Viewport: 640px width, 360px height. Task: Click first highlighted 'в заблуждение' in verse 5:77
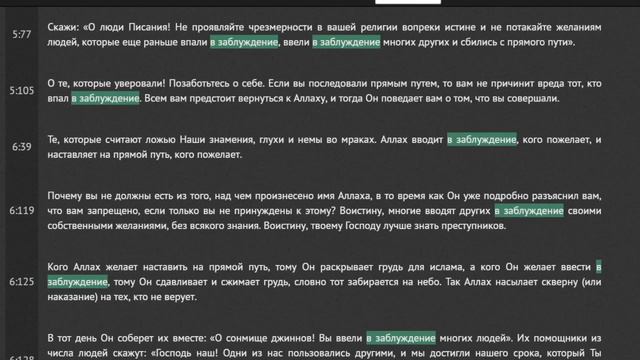[x=244, y=42]
